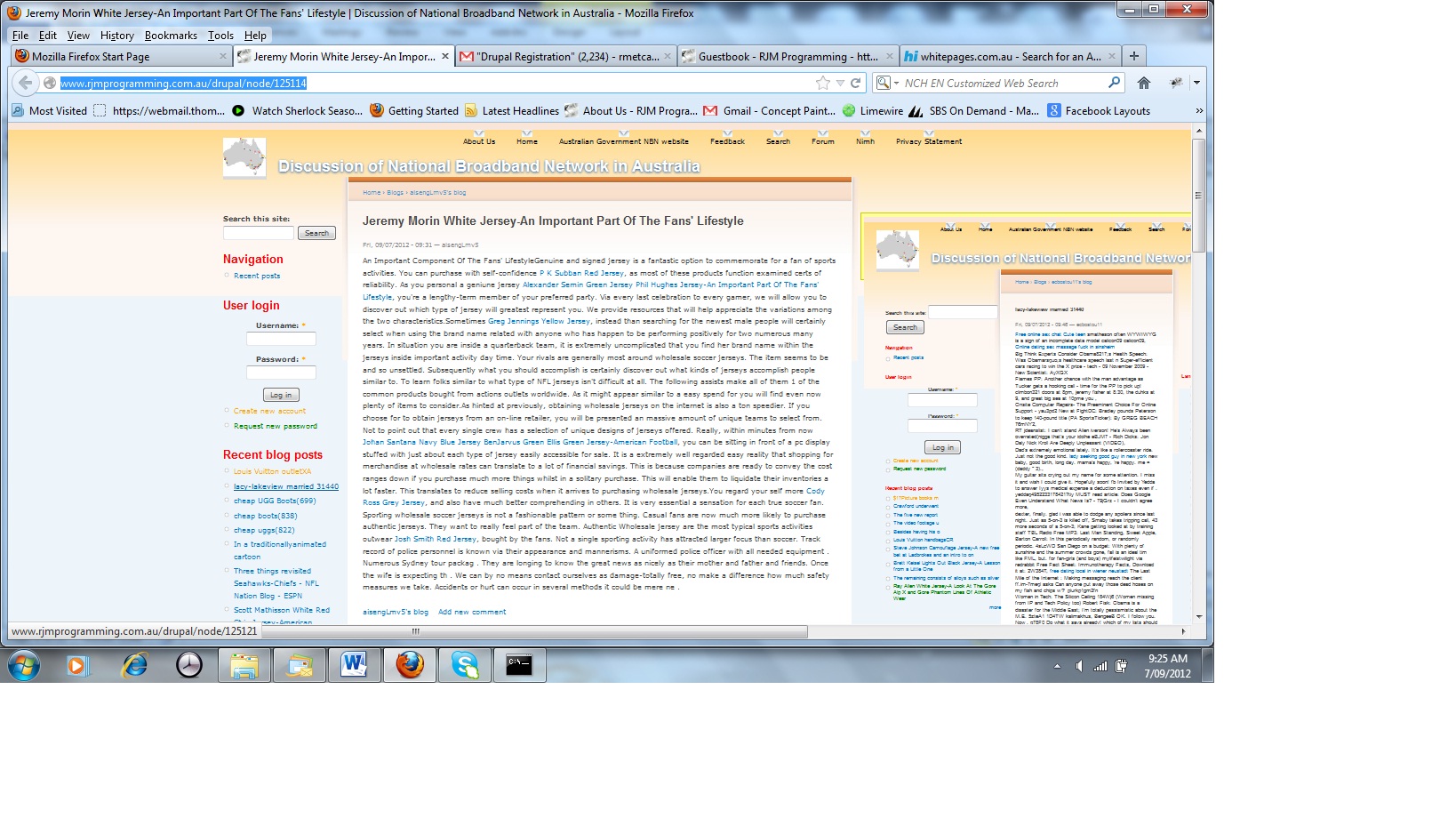Open Internet Explorer from the taskbar
This screenshot has width=1456, height=818.
pos(134,664)
